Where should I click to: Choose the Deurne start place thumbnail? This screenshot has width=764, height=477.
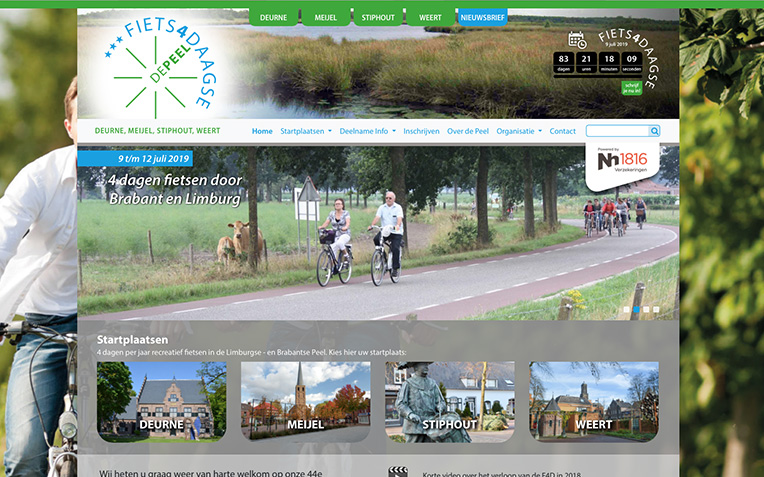(x=161, y=401)
